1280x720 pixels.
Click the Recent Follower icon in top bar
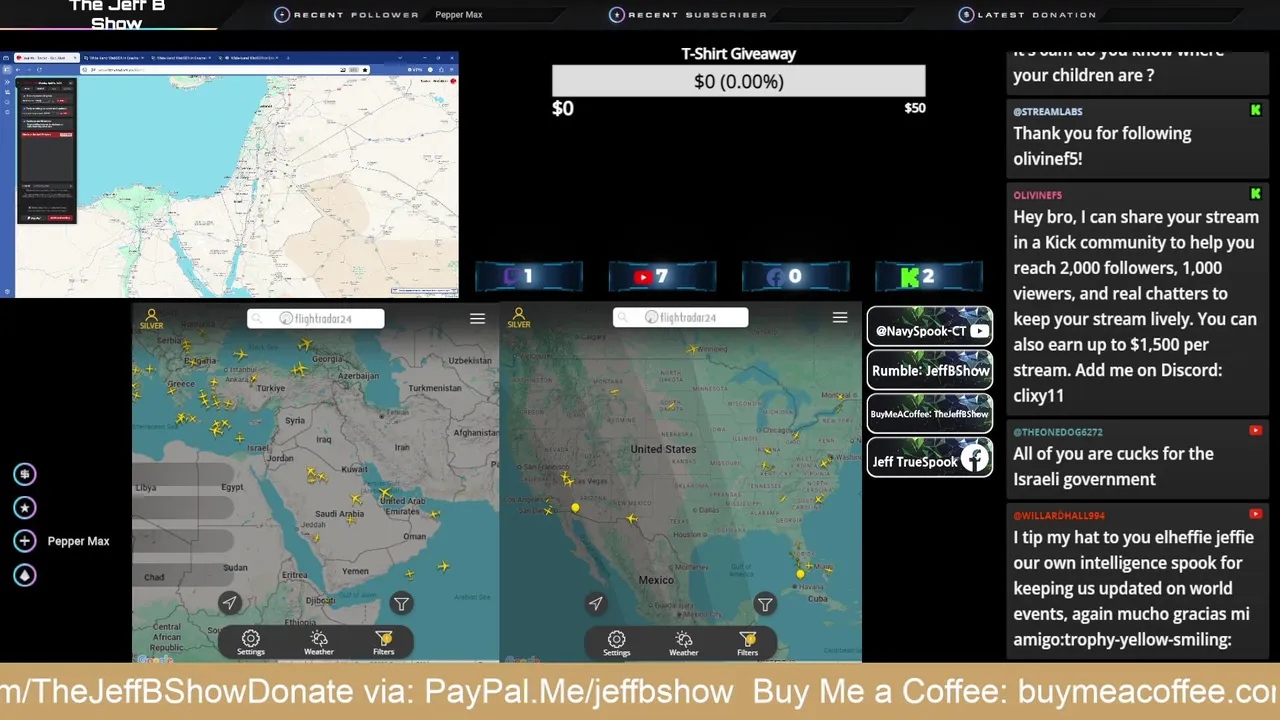[x=282, y=15]
